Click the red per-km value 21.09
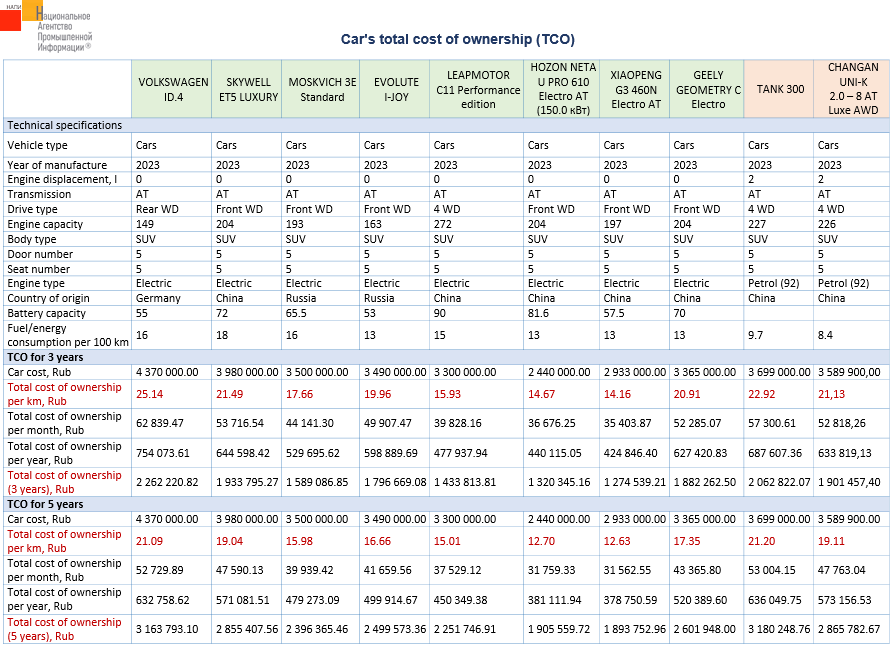 [150, 541]
